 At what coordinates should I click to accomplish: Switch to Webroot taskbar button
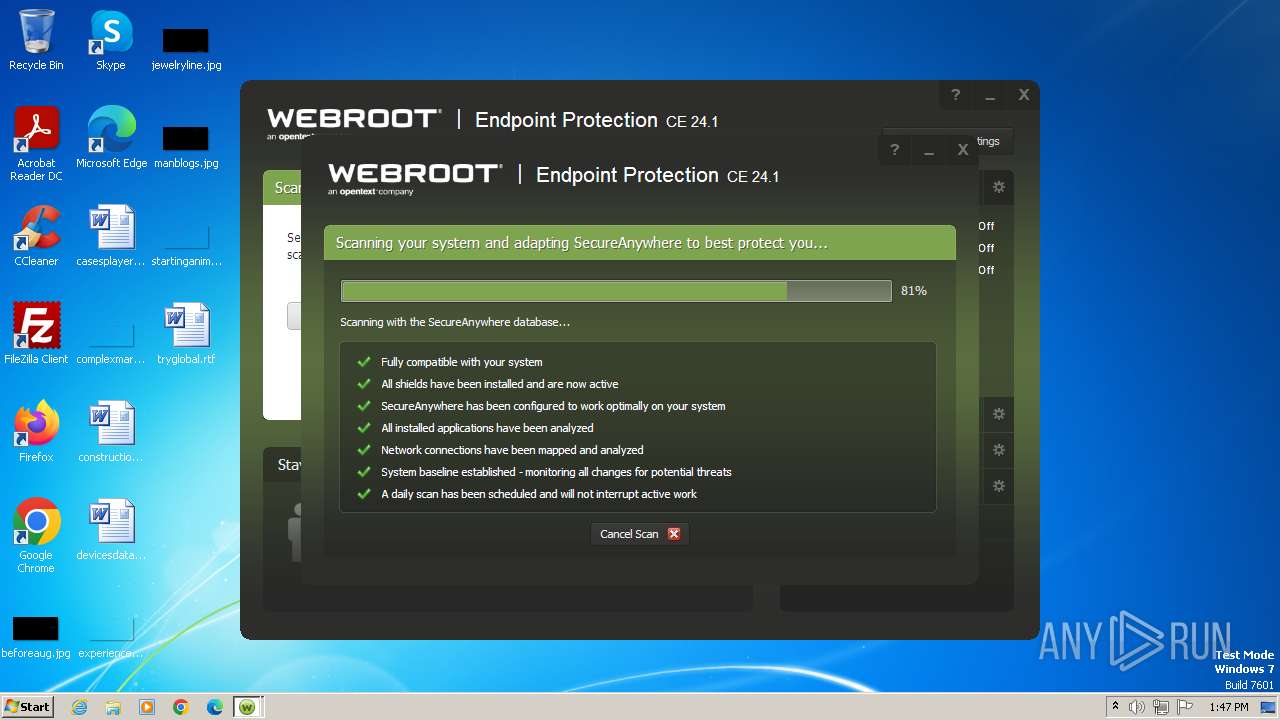point(249,707)
